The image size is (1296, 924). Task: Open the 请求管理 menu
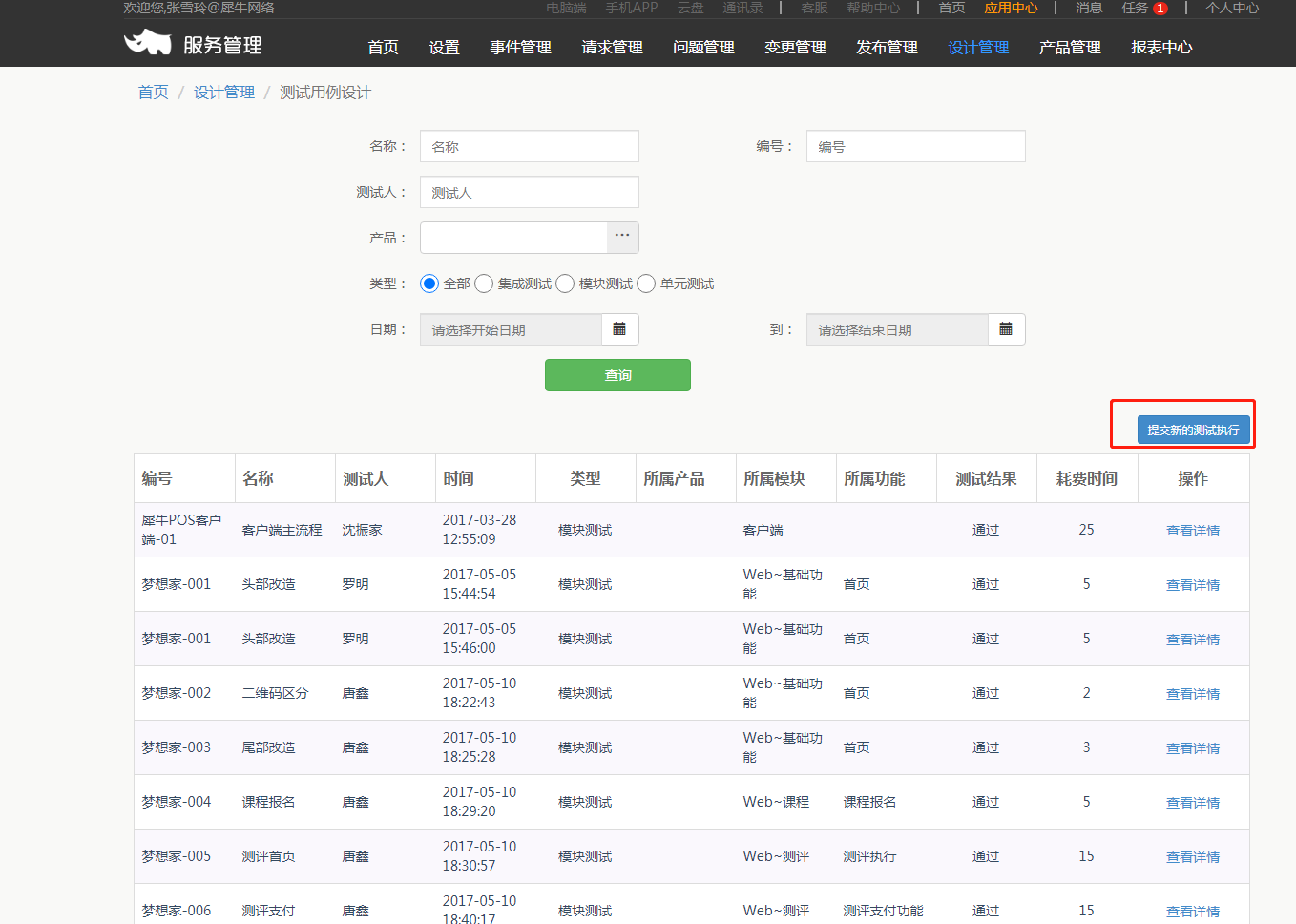pyautogui.click(x=612, y=47)
